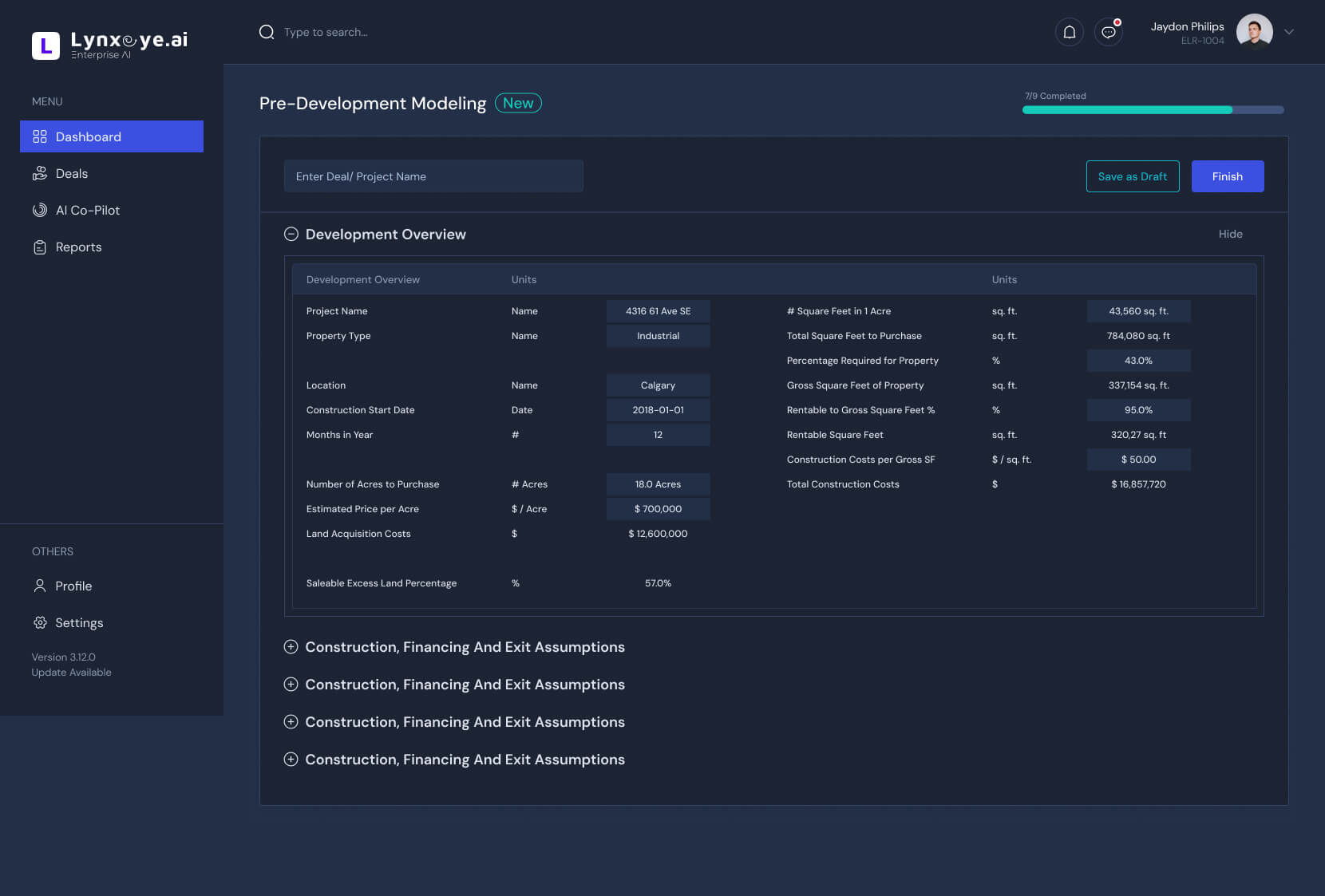Viewport: 1325px width, 896px height.
Task: Open the notifications bell icon
Action: pos(1069,32)
